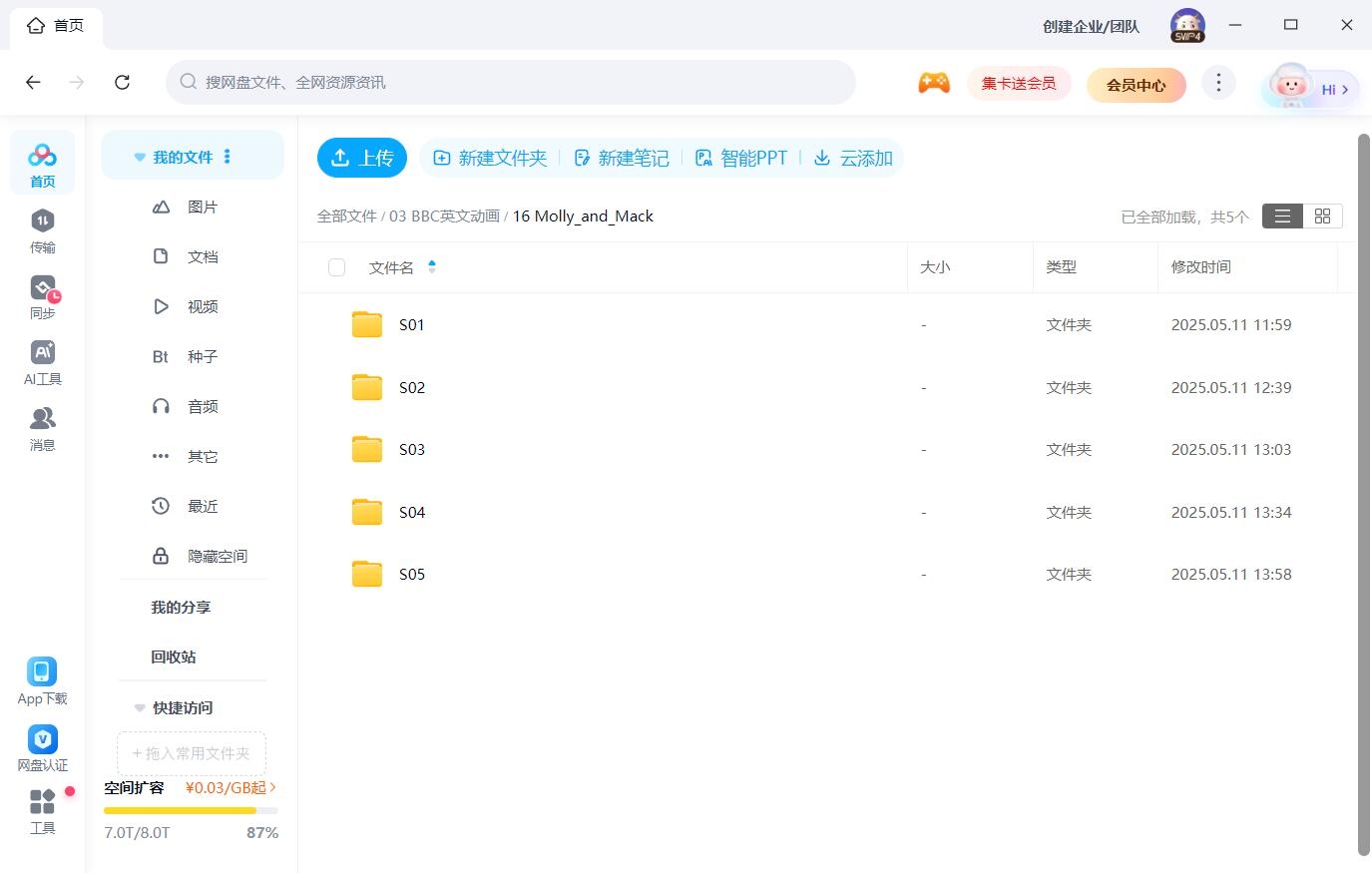Image resolution: width=1372 pixels, height=873 pixels.
Task: Collapse the 快捷访问 section
Action: [x=139, y=707]
